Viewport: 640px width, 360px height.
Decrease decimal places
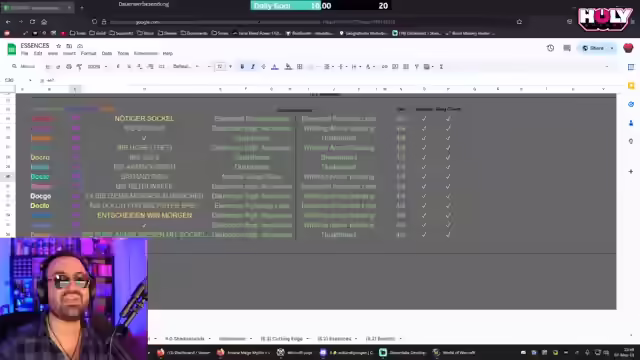(x=140, y=67)
